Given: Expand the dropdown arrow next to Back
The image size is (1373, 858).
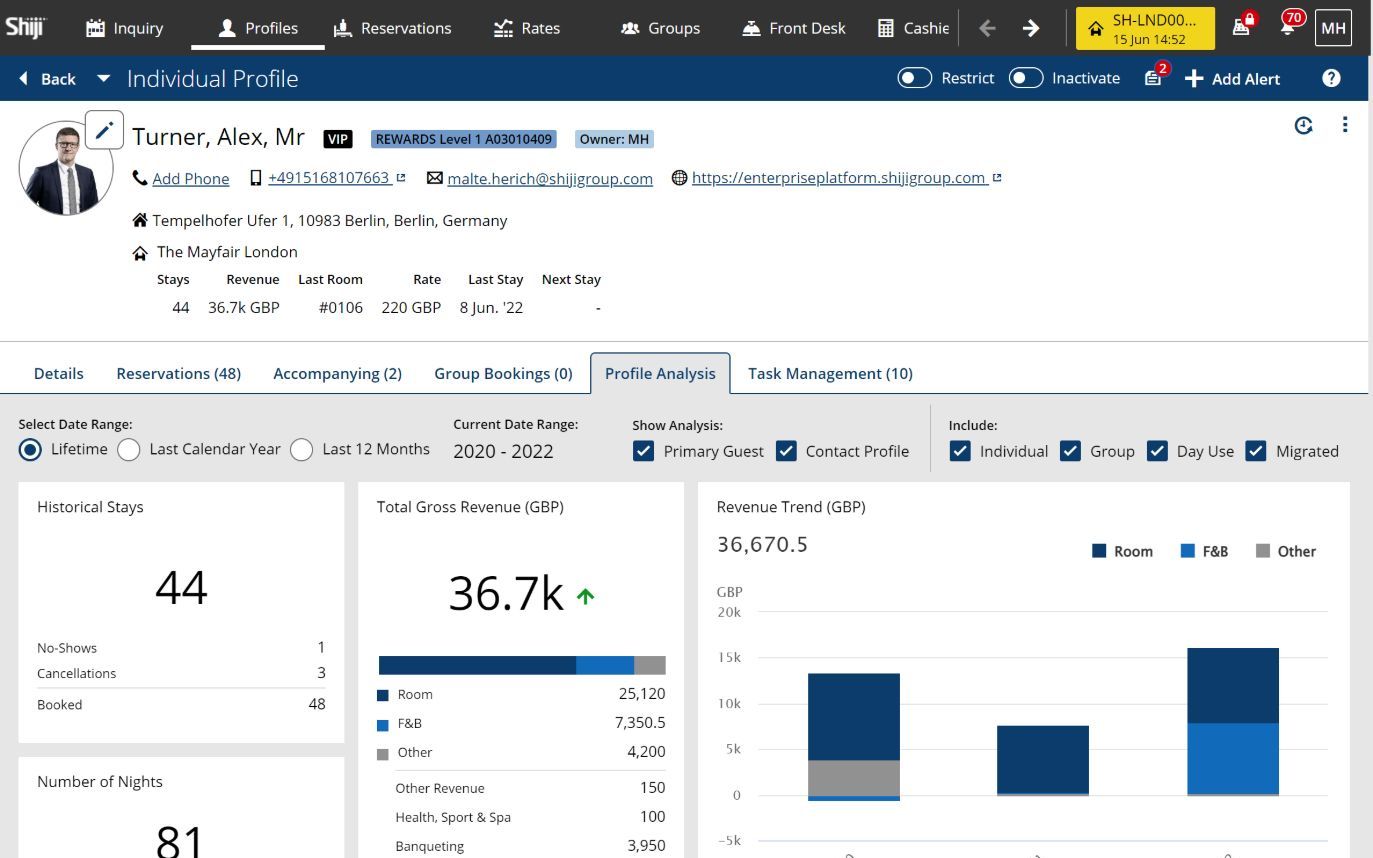Looking at the screenshot, I should 103,79.
